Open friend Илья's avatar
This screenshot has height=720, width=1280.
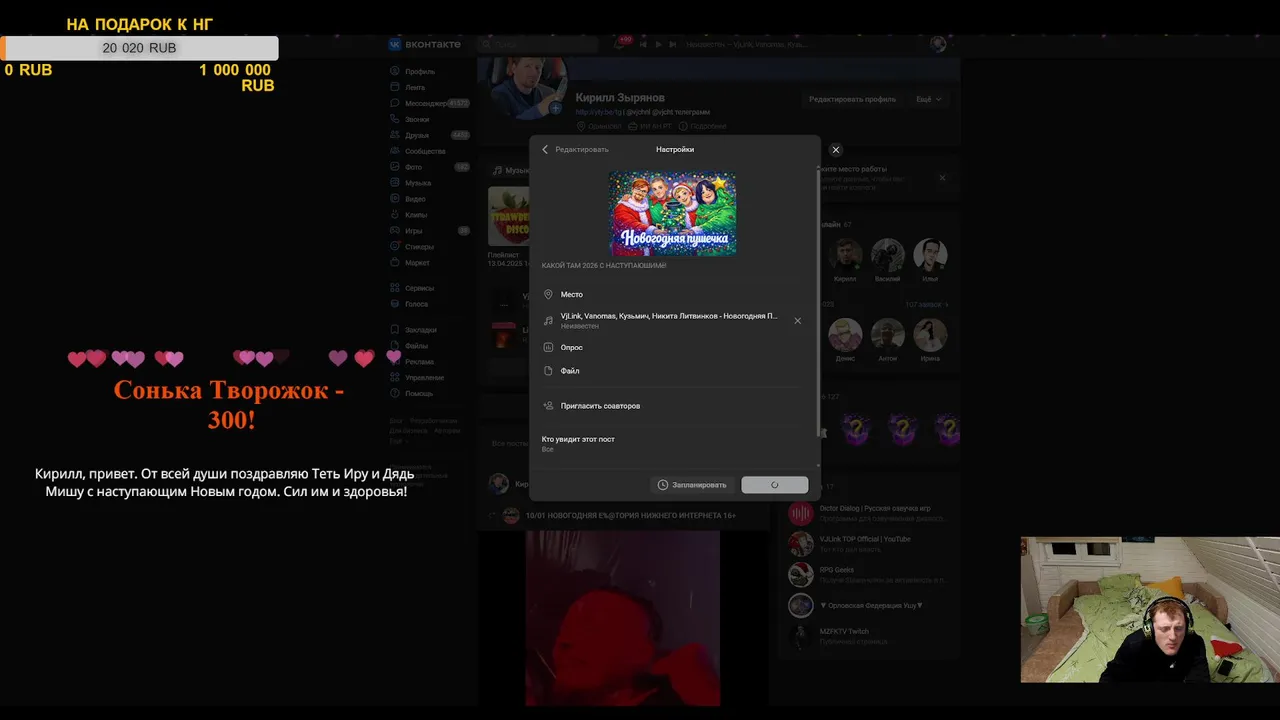tap(930, 255)
